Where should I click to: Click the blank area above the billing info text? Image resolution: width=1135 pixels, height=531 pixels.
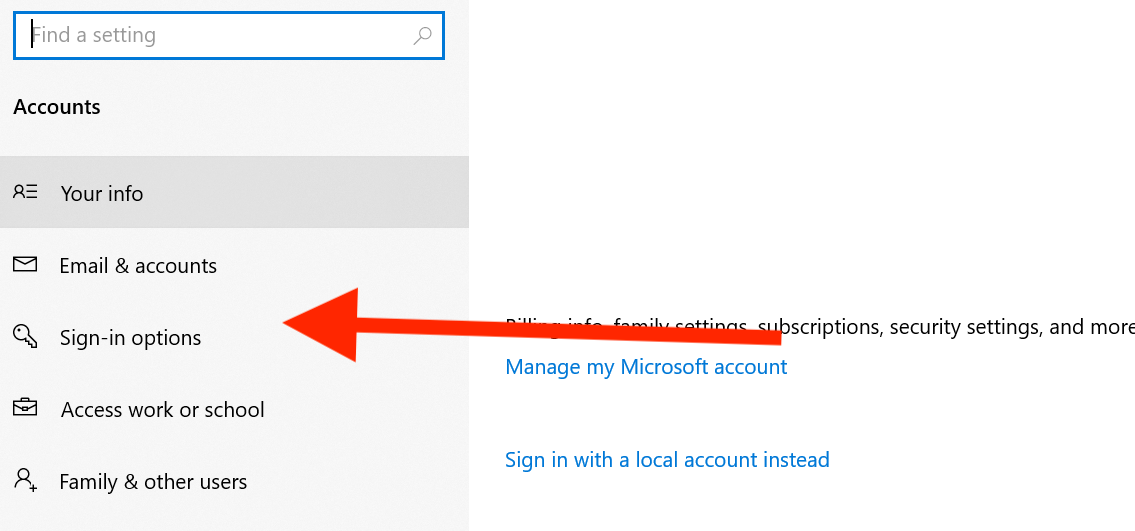800,200
